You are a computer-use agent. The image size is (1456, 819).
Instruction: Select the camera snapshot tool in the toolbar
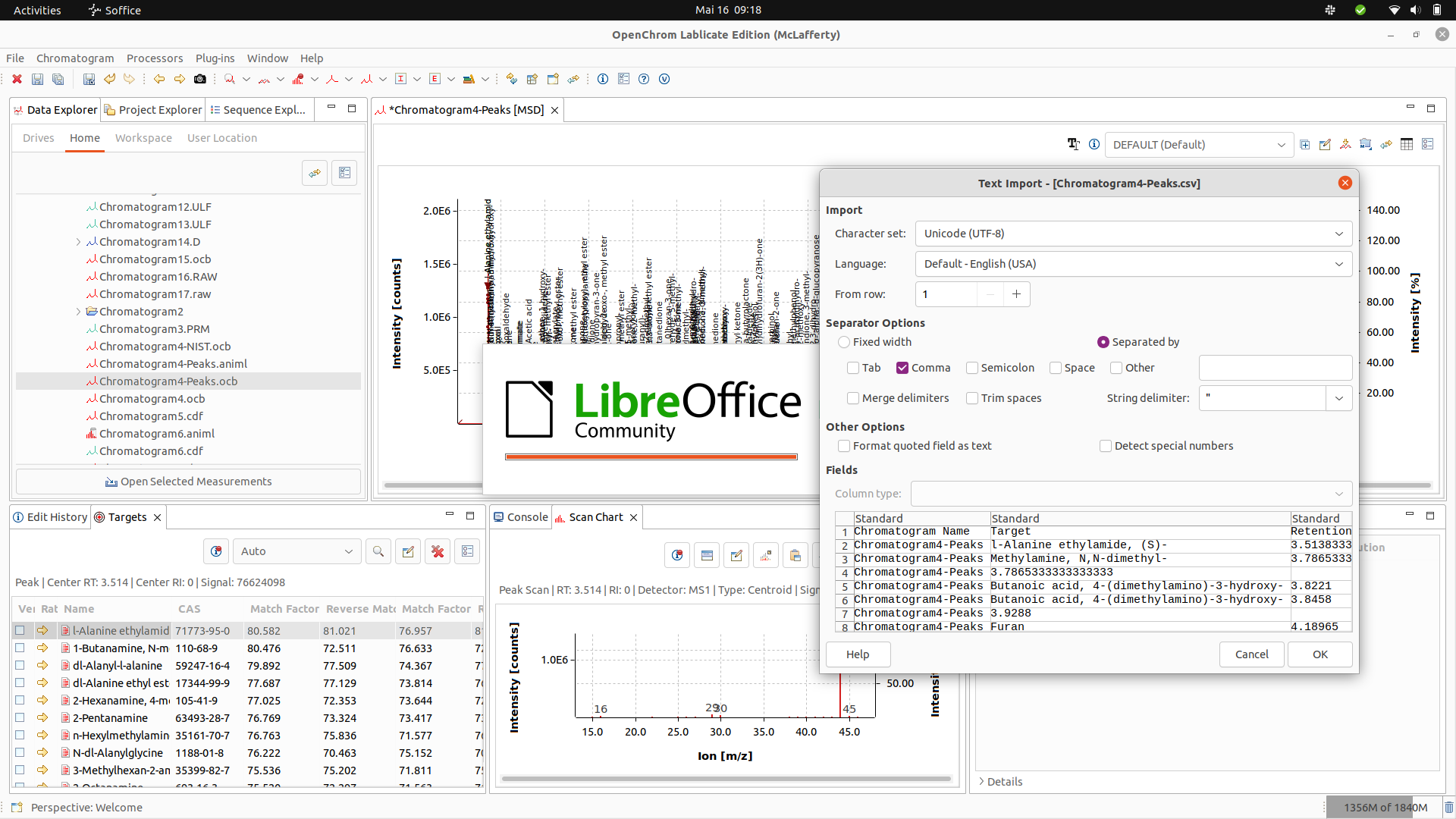pos(200,79)
